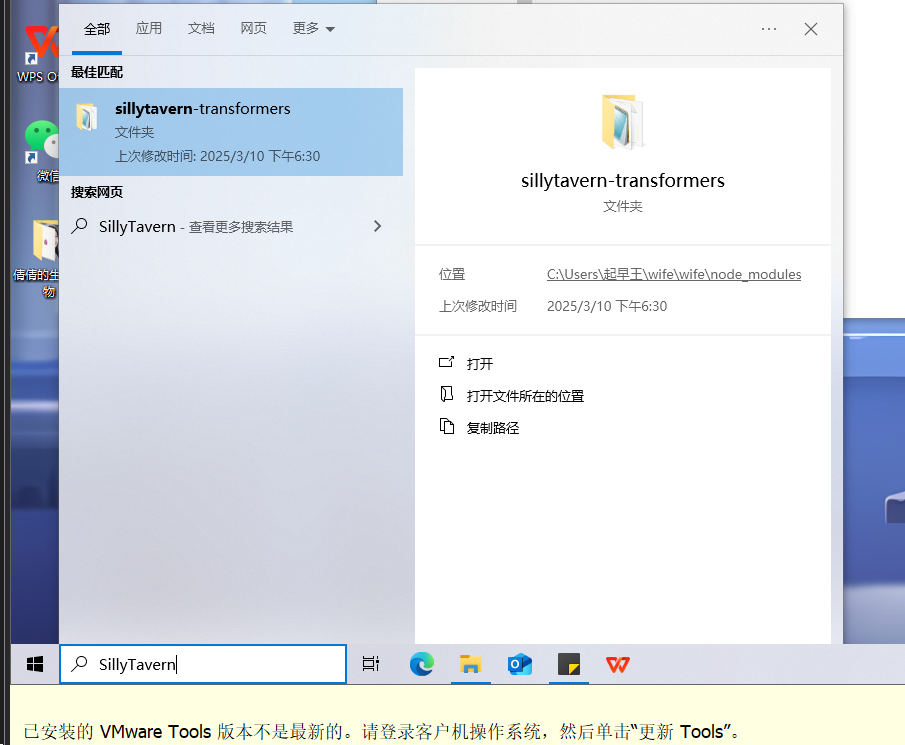Click 打开 to open the folder

click(480, 364)
